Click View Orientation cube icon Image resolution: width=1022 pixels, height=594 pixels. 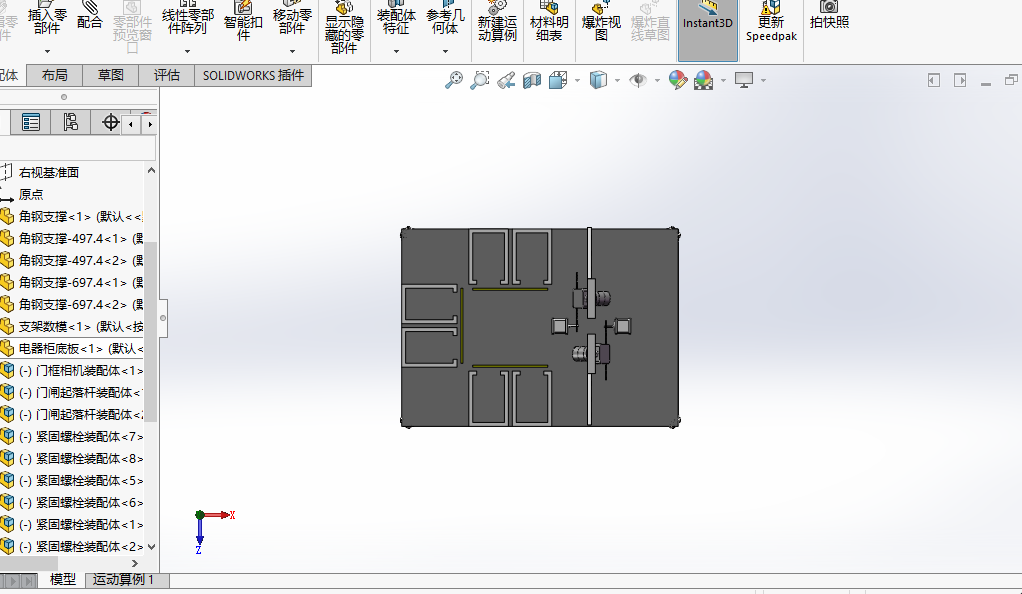(x=558, y=80)
